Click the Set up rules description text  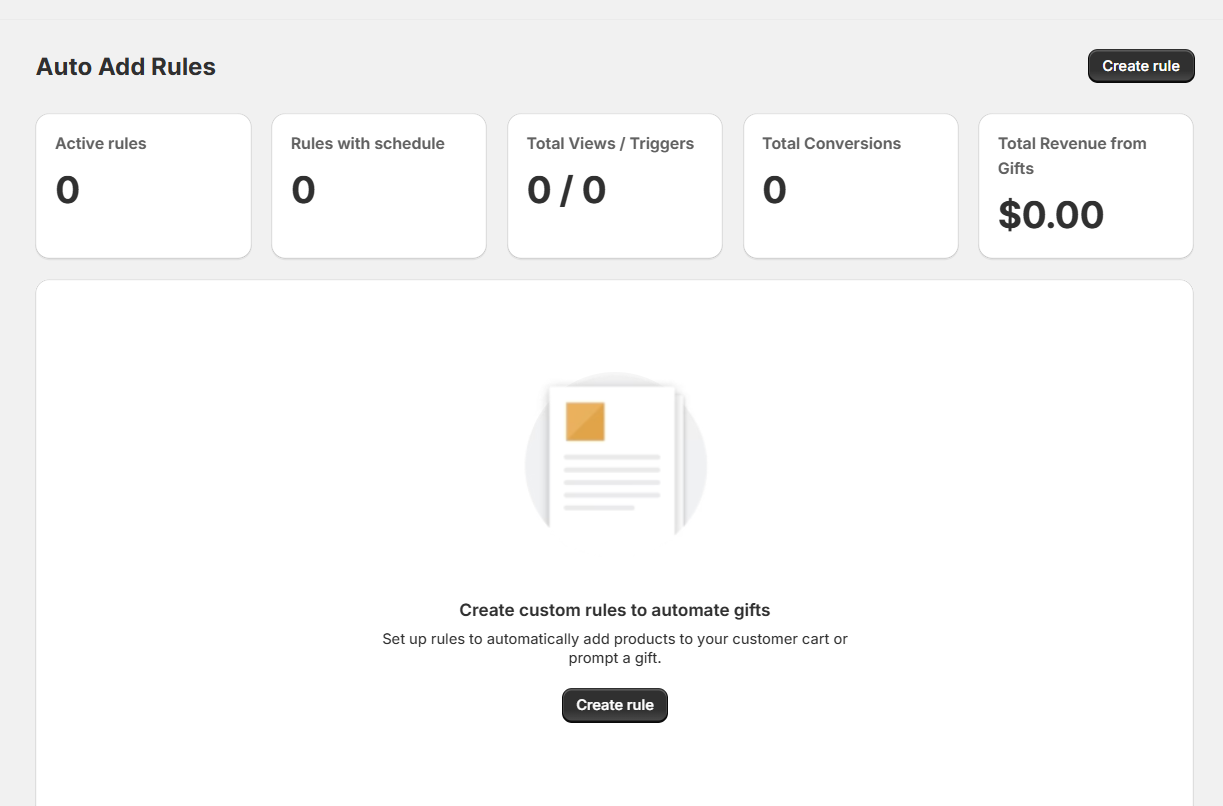(615, 639)
